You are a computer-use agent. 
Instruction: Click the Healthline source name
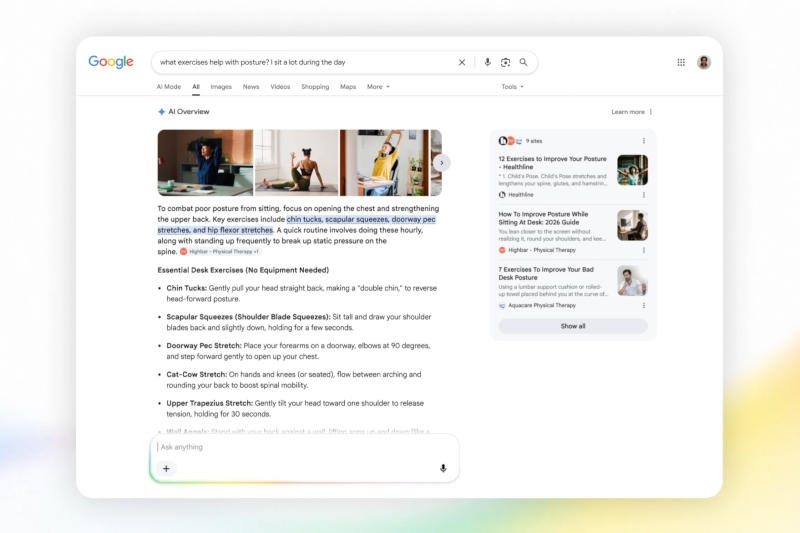(x=521, y=195)
